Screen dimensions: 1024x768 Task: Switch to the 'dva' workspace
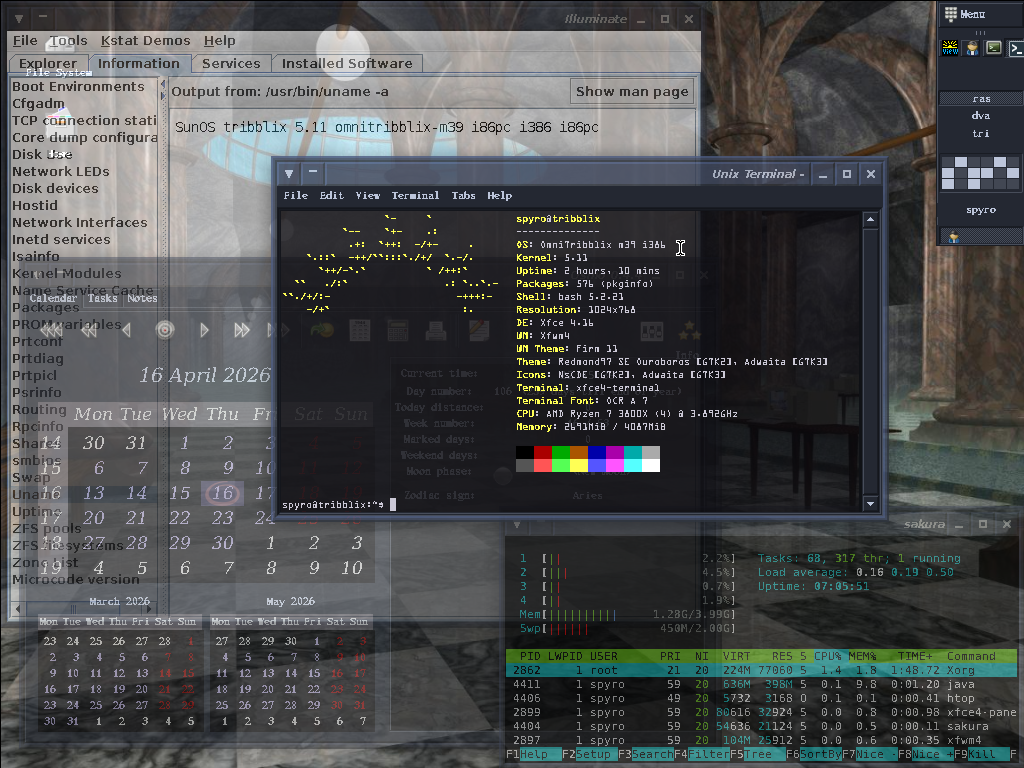tap(980, 116)
